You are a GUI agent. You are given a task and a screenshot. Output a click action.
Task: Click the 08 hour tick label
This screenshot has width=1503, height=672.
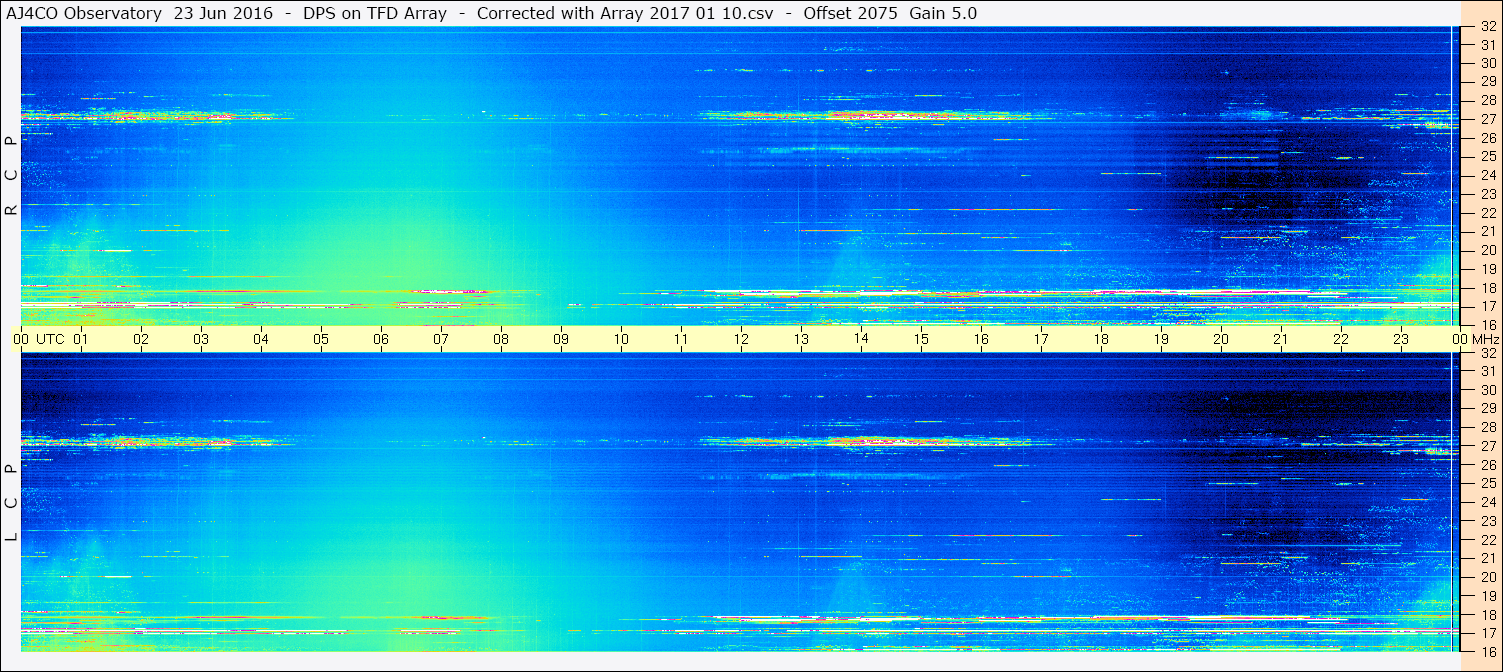(x=501, y=339)
